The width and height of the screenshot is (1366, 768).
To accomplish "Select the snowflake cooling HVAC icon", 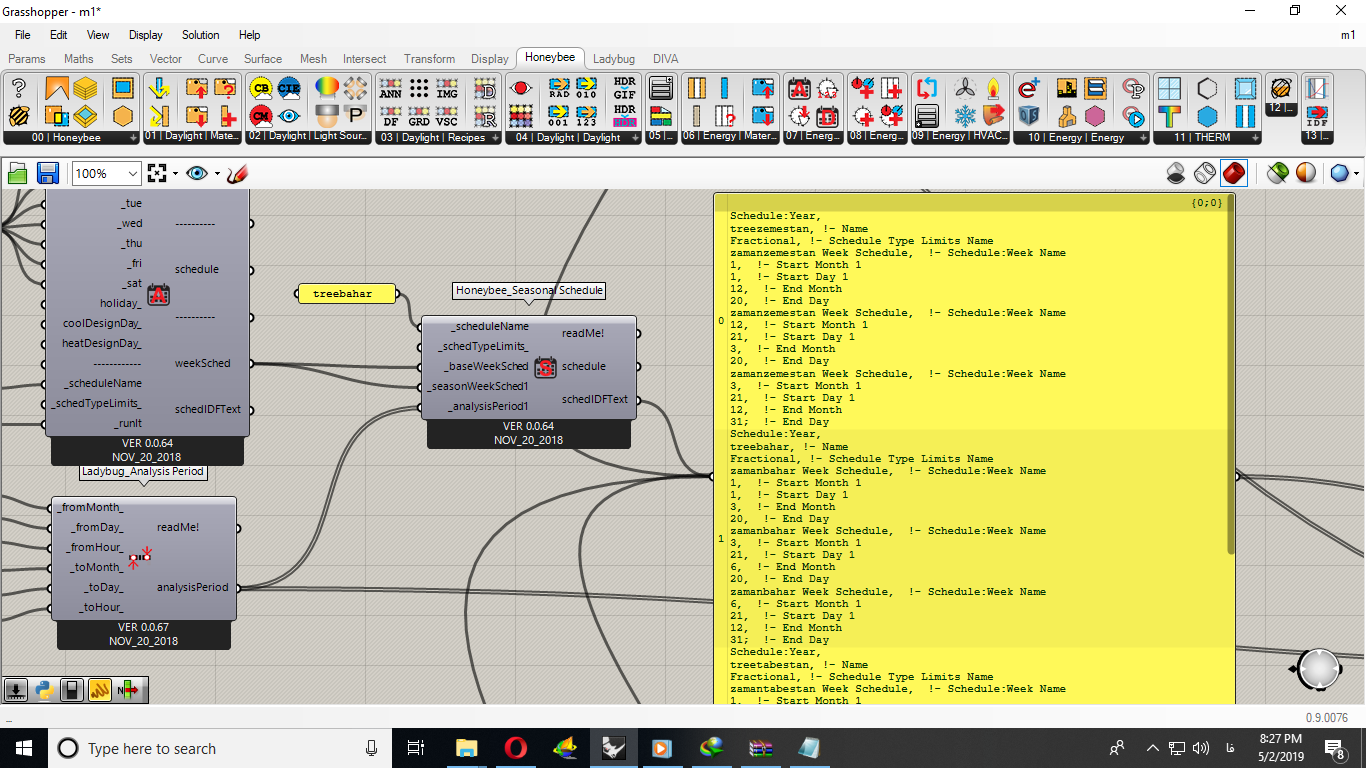I will click(x=965, y=115).
